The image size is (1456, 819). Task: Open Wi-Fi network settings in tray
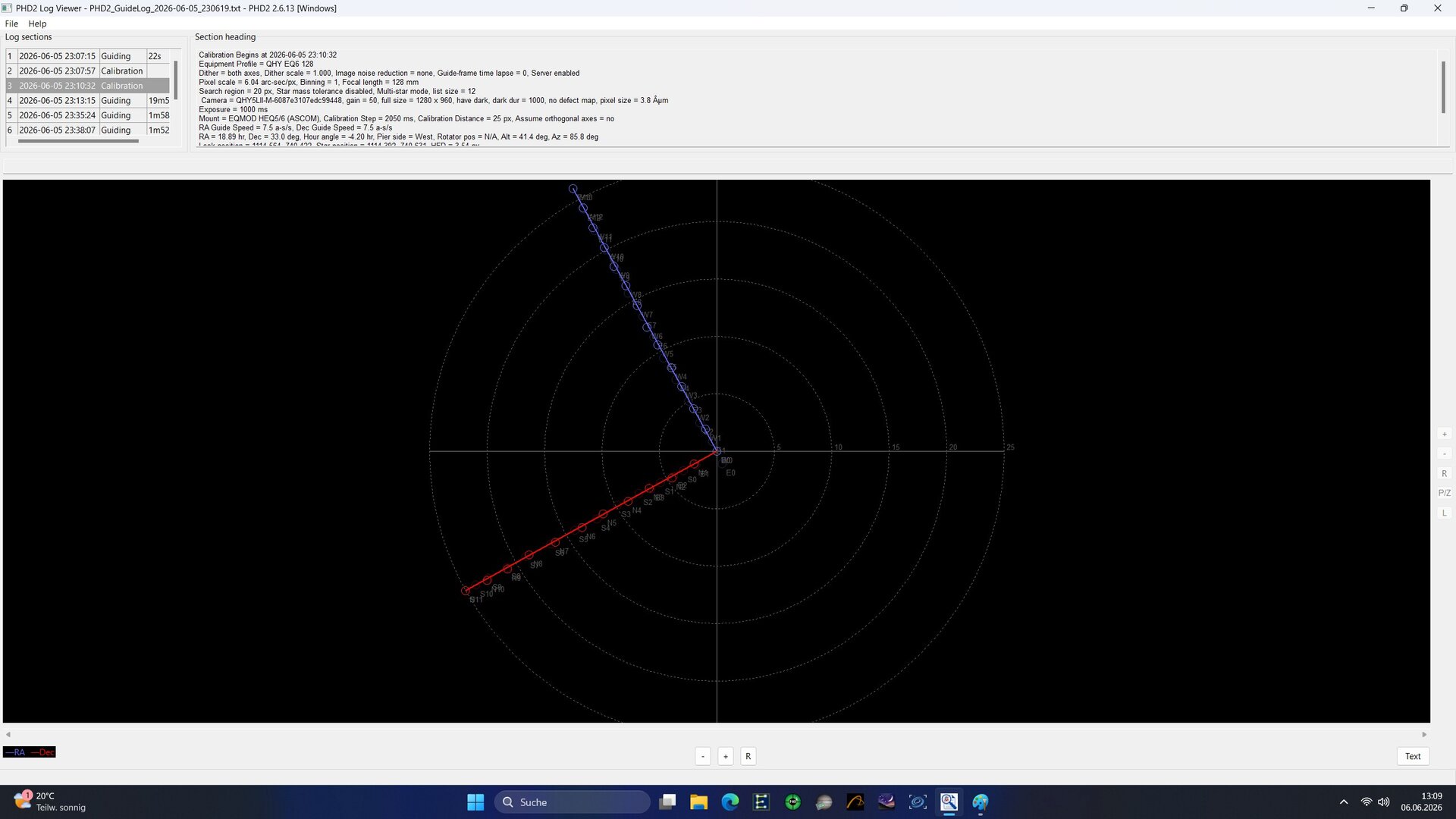(x=1366, y=802)
